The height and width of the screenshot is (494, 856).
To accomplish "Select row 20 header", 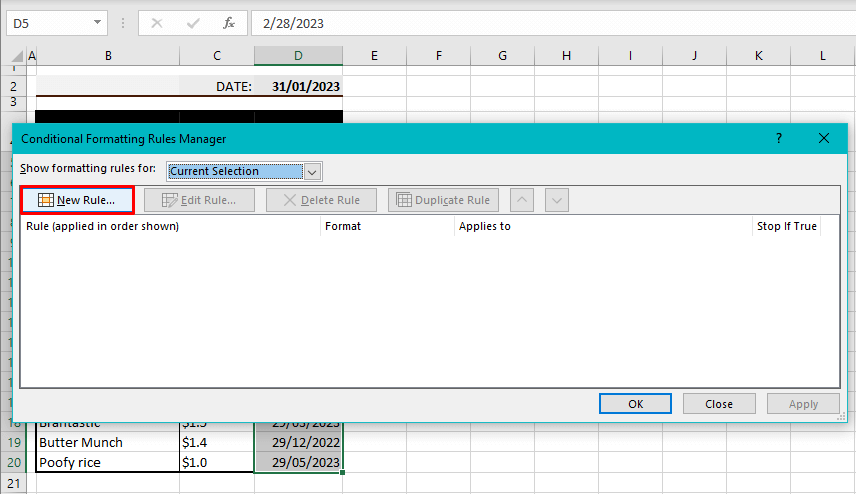I will pyautogui.click(x=13, y=462).
